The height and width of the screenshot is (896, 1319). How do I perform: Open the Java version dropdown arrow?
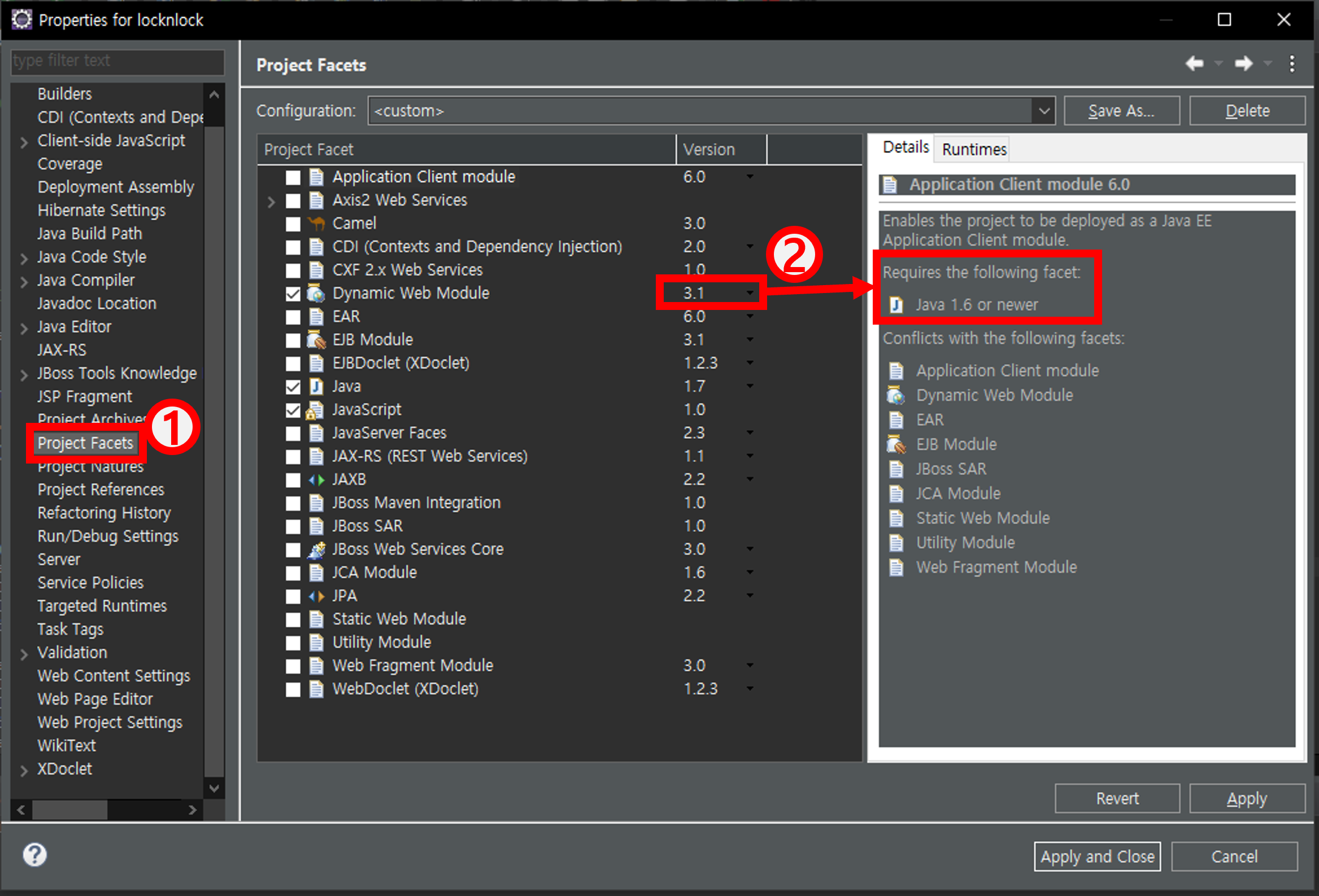[750, 386]
